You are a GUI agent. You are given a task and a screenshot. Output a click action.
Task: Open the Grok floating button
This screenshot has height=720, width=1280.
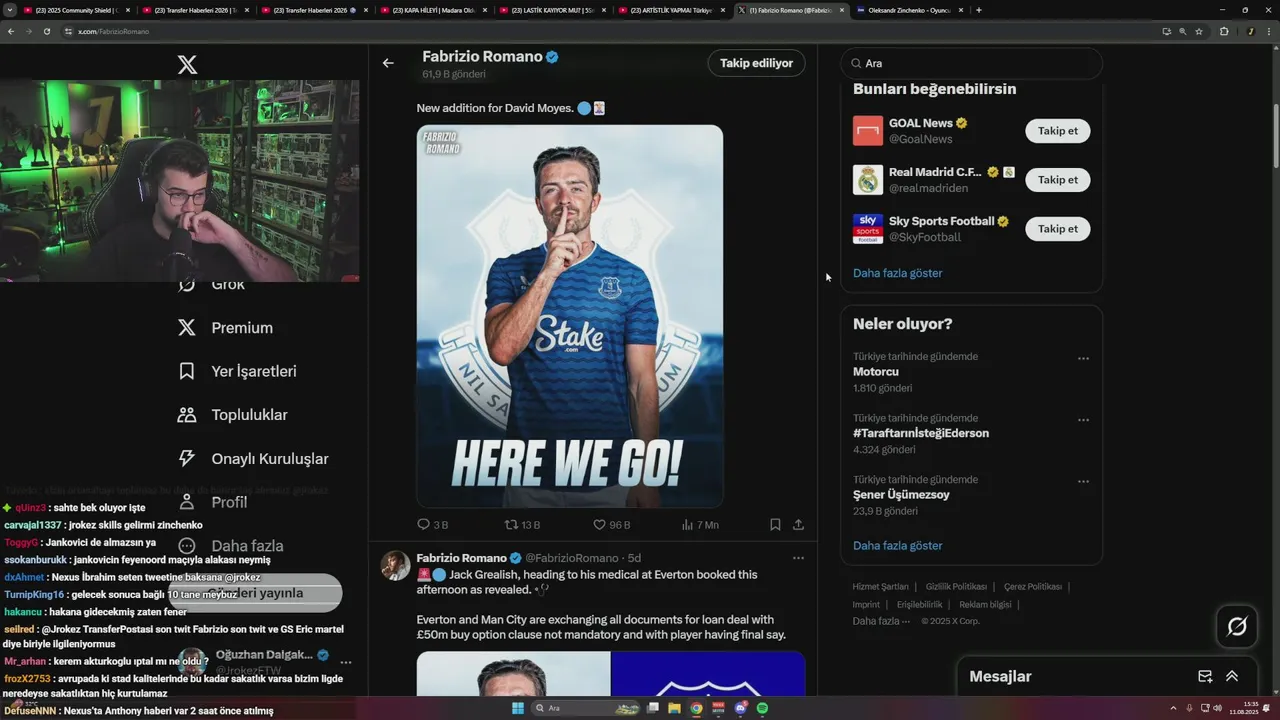click(1237, 627)
